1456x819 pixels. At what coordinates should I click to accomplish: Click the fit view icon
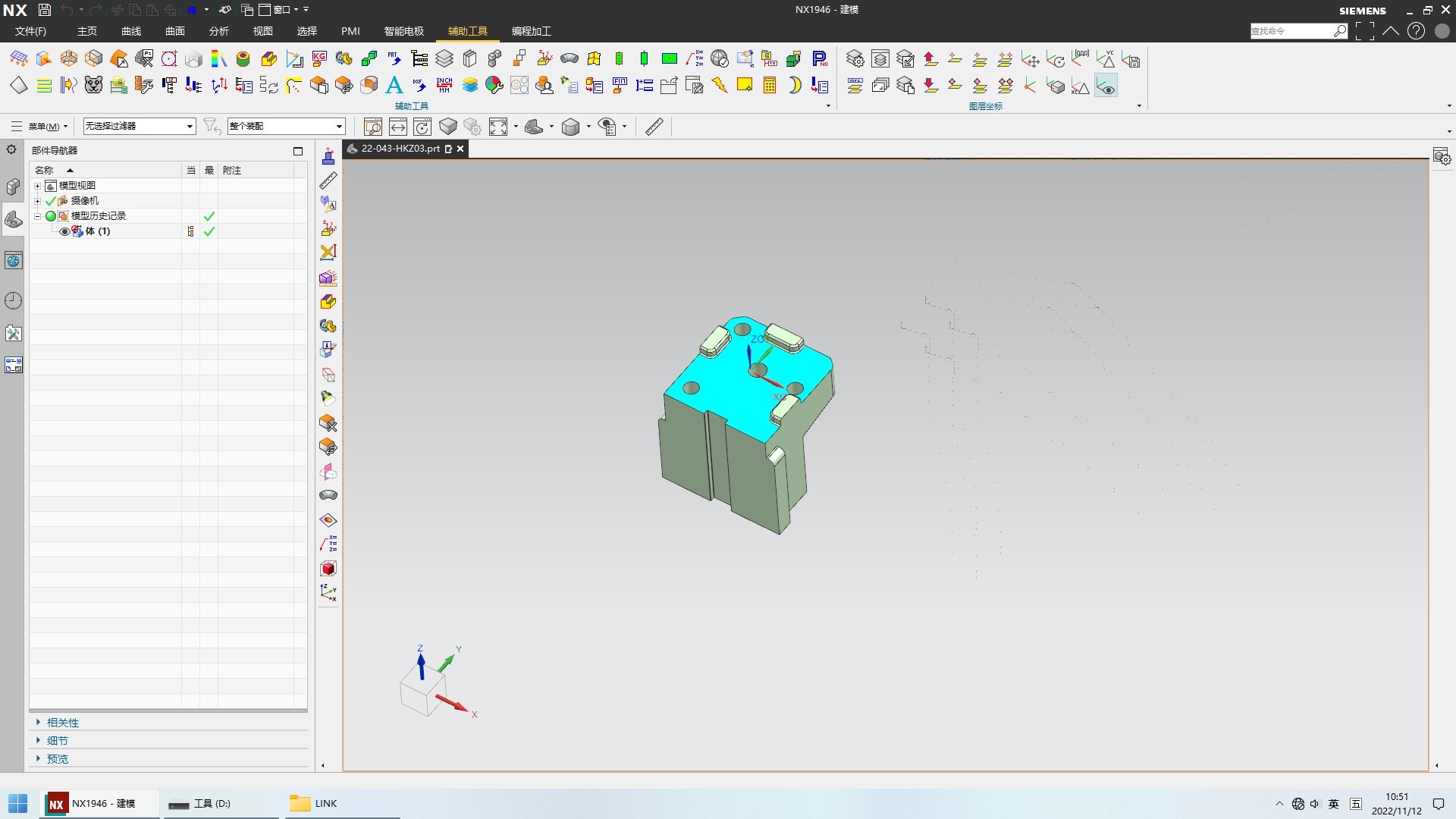pyautogui.click(x=498, y=127)
